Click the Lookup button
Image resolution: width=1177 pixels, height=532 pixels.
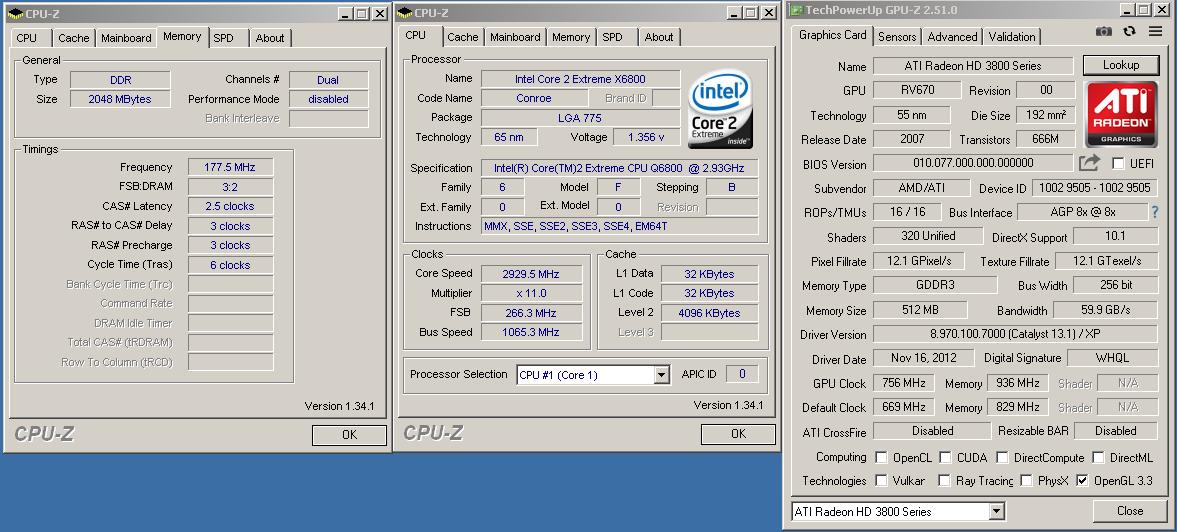coord(1121,65)
